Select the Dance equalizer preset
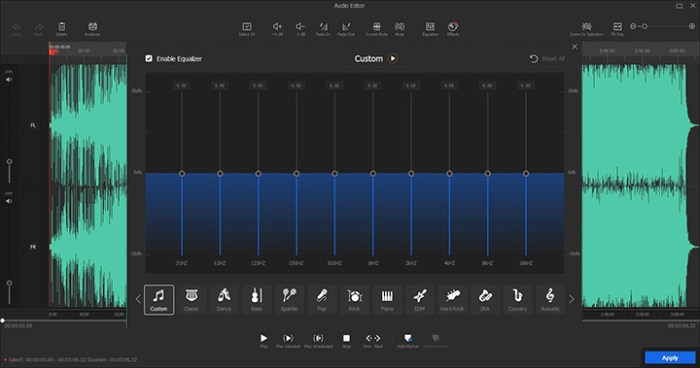Screen dimensions: 700x368 tap(224, 300)
